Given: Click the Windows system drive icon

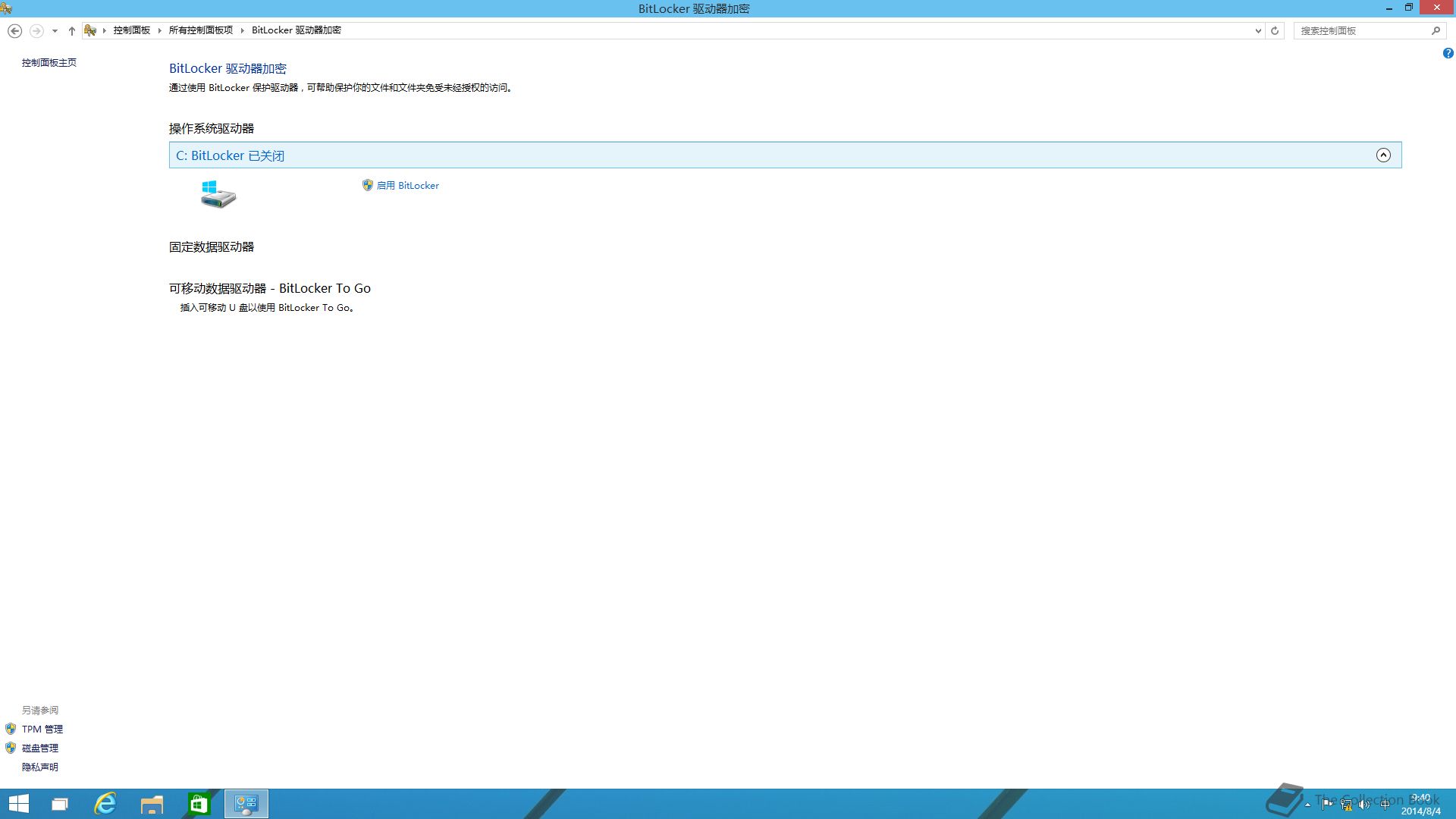Looking at the screenshot, I should [x=218, y=194].
